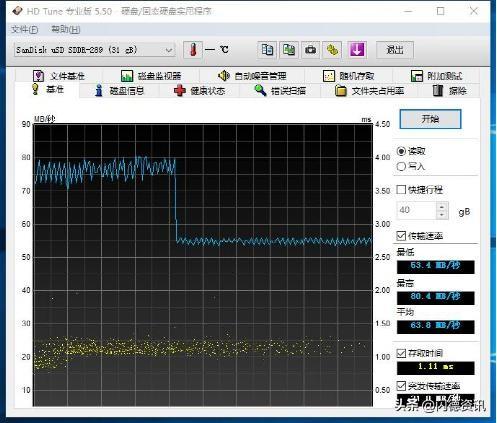
Task: Click the 文件基准 tab's purple disk icon
Action: [38, 76]
